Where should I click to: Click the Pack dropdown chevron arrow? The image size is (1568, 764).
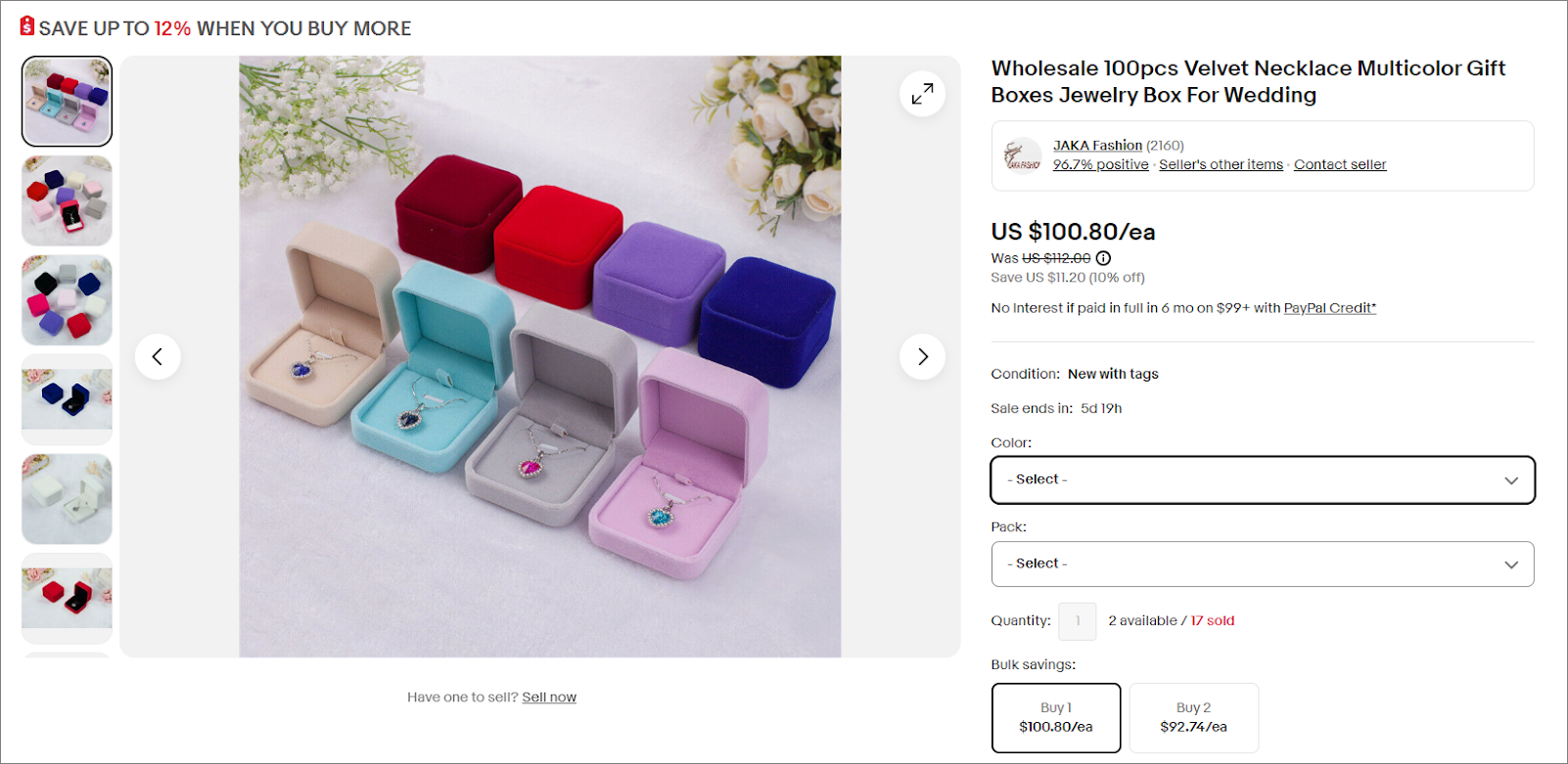pyautogui.click(x=1511, y=564)
